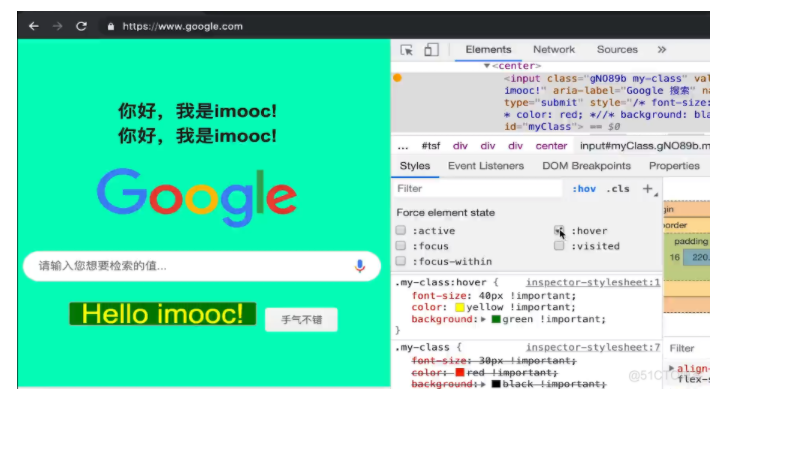
Task: Click the browser forward arrow
Action: tap(57, 26)
